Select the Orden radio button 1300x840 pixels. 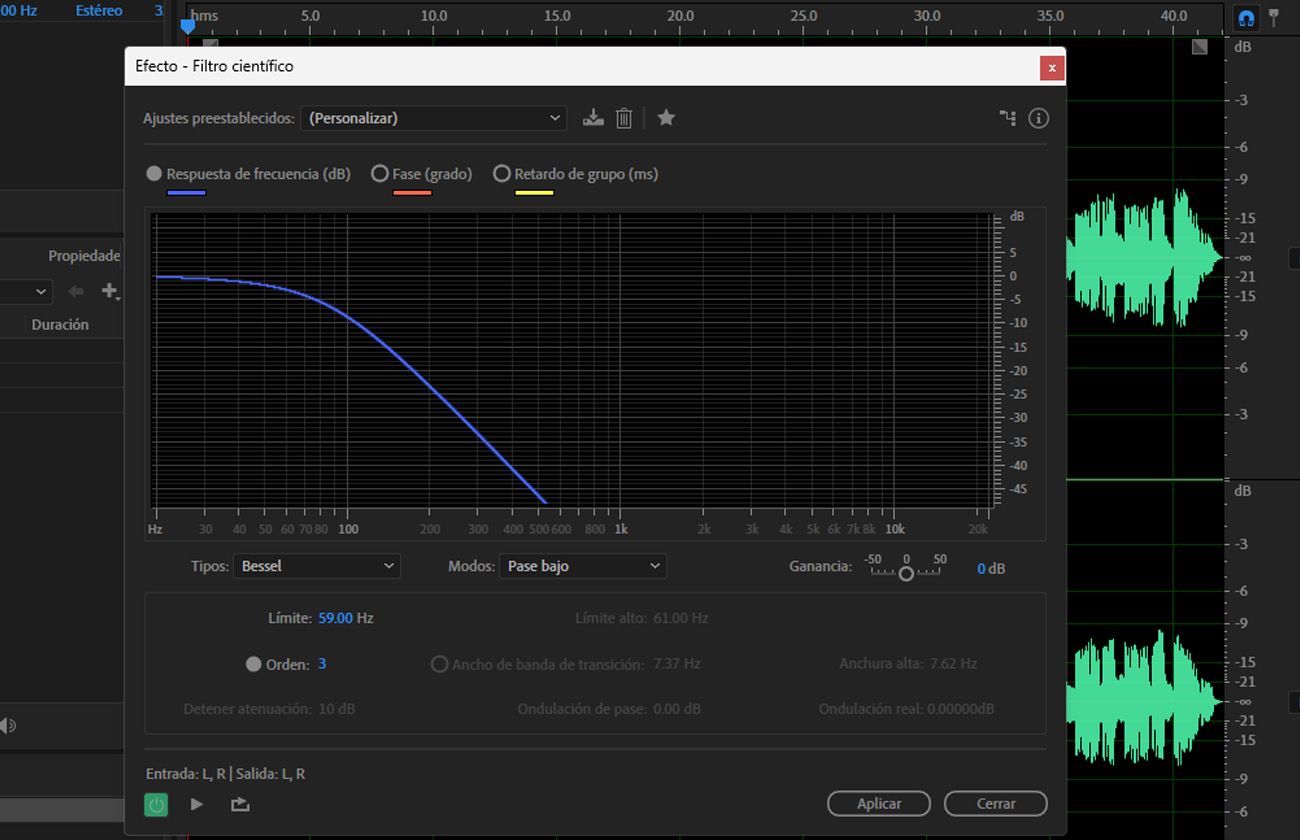[x=254, y=664]
